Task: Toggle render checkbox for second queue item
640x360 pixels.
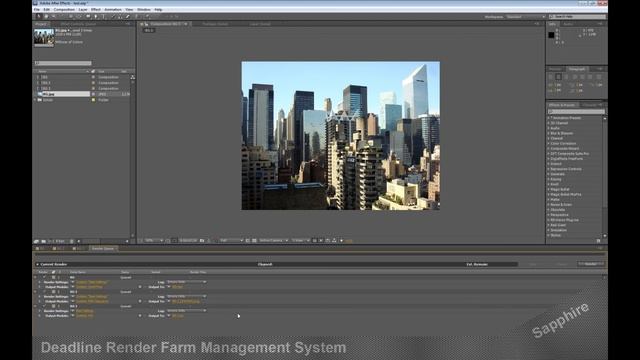Action: (44, 292)
